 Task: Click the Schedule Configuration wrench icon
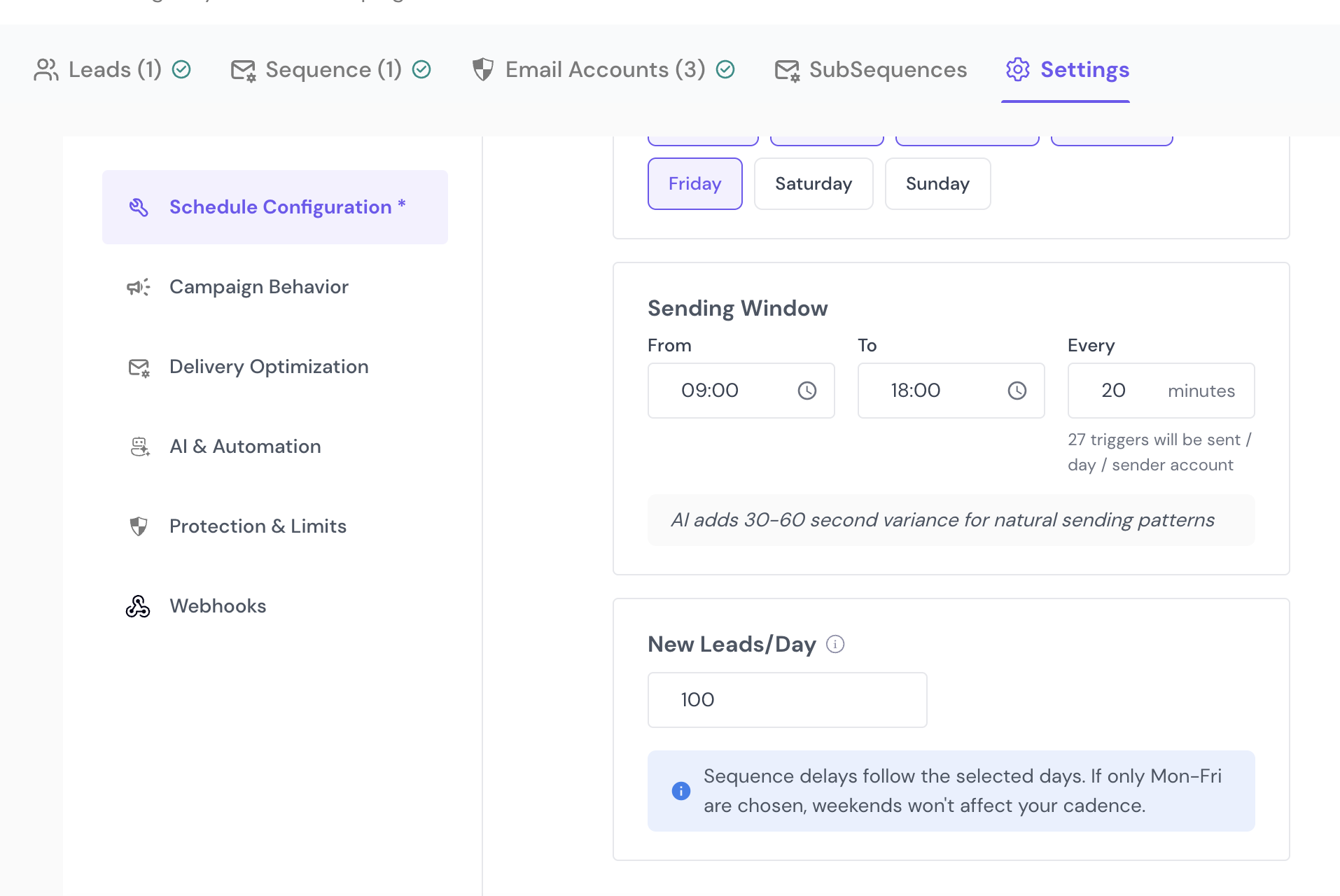click(139, 207)
